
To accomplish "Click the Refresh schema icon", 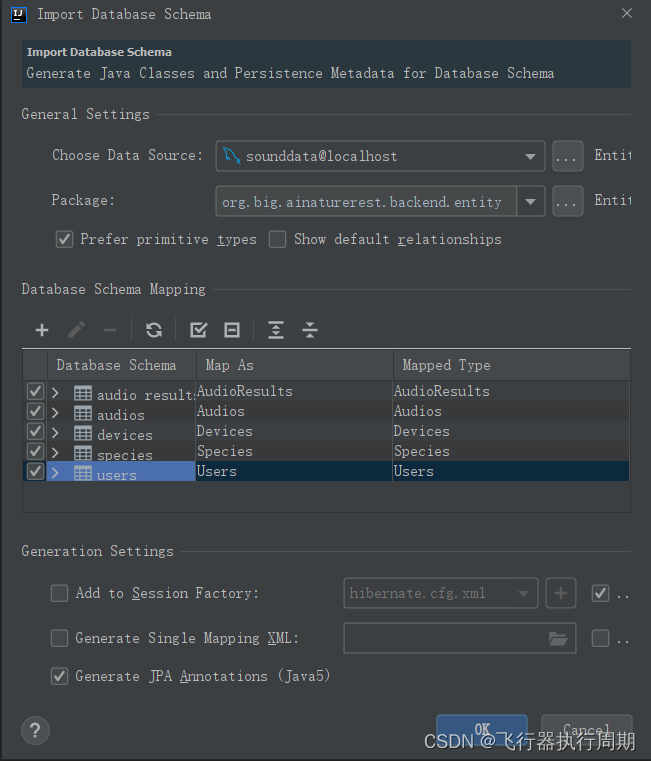I will click(x=154, y=330).
